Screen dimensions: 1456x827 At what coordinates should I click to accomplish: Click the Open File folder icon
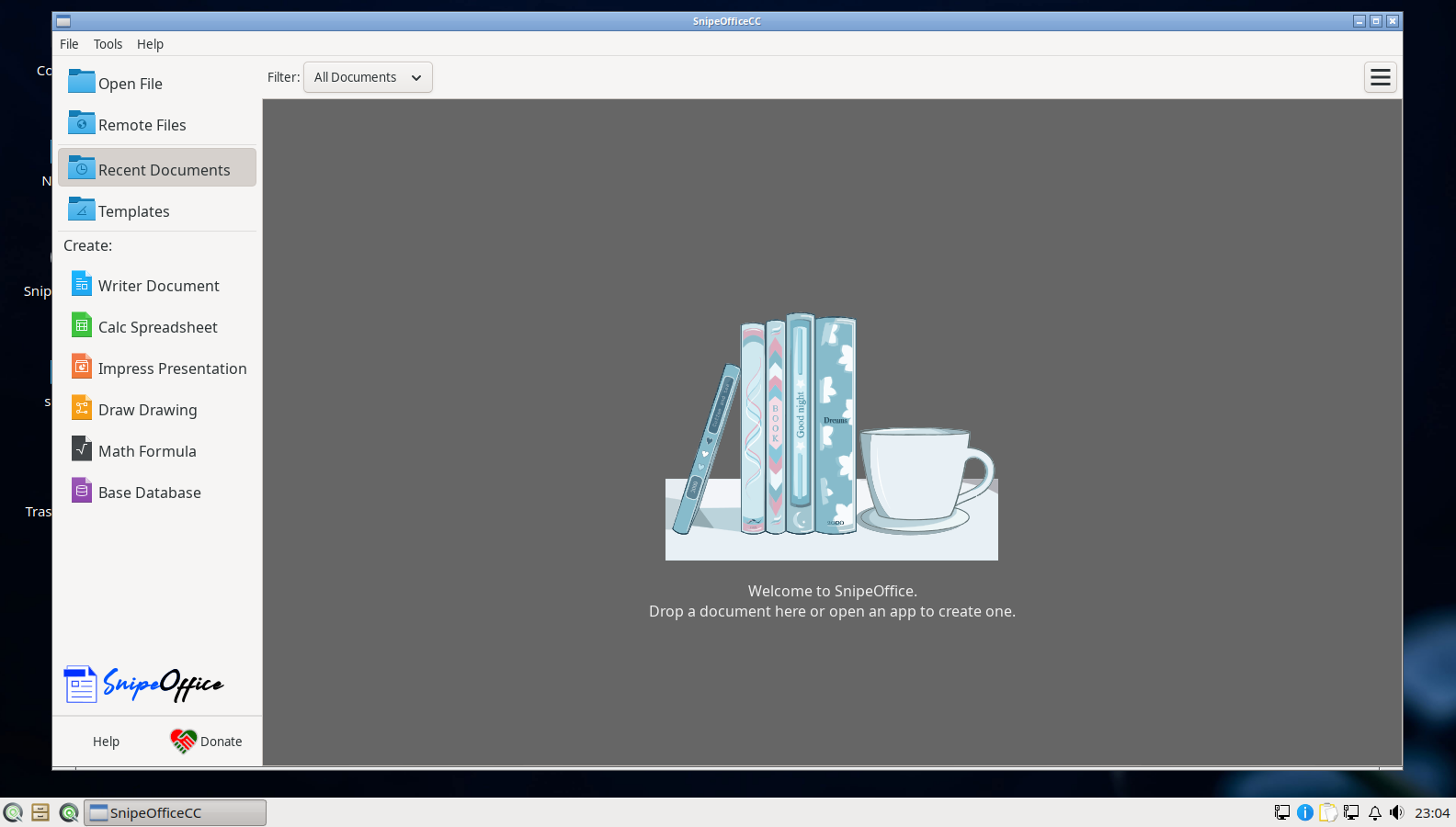click(82, 82)
